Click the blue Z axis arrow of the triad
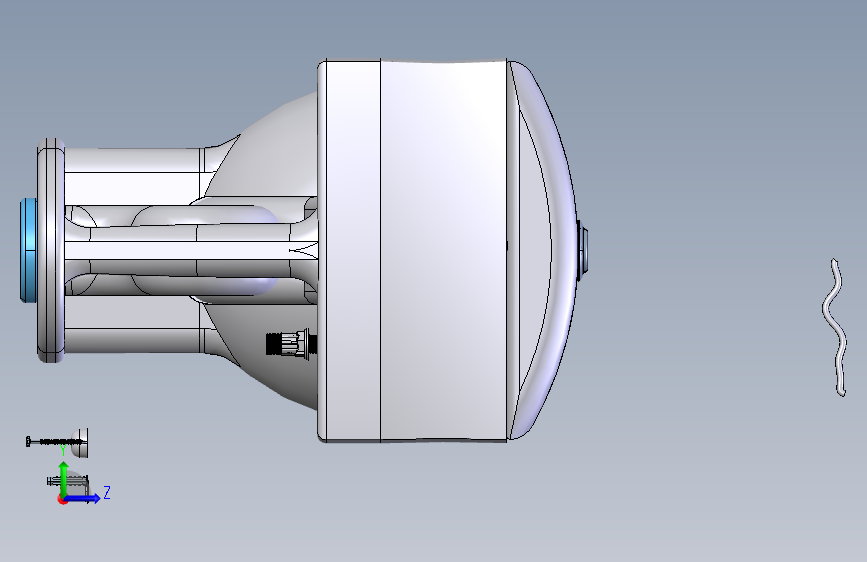867x562 pixels. (83, 498)
